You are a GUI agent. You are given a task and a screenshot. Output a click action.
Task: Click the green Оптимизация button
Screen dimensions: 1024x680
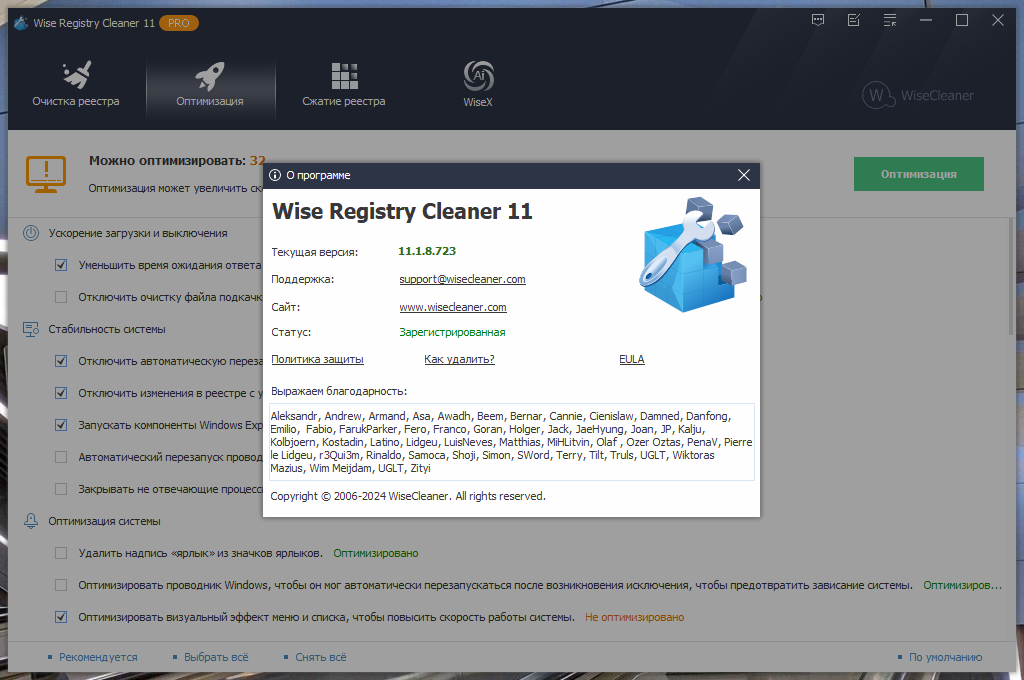919,174
